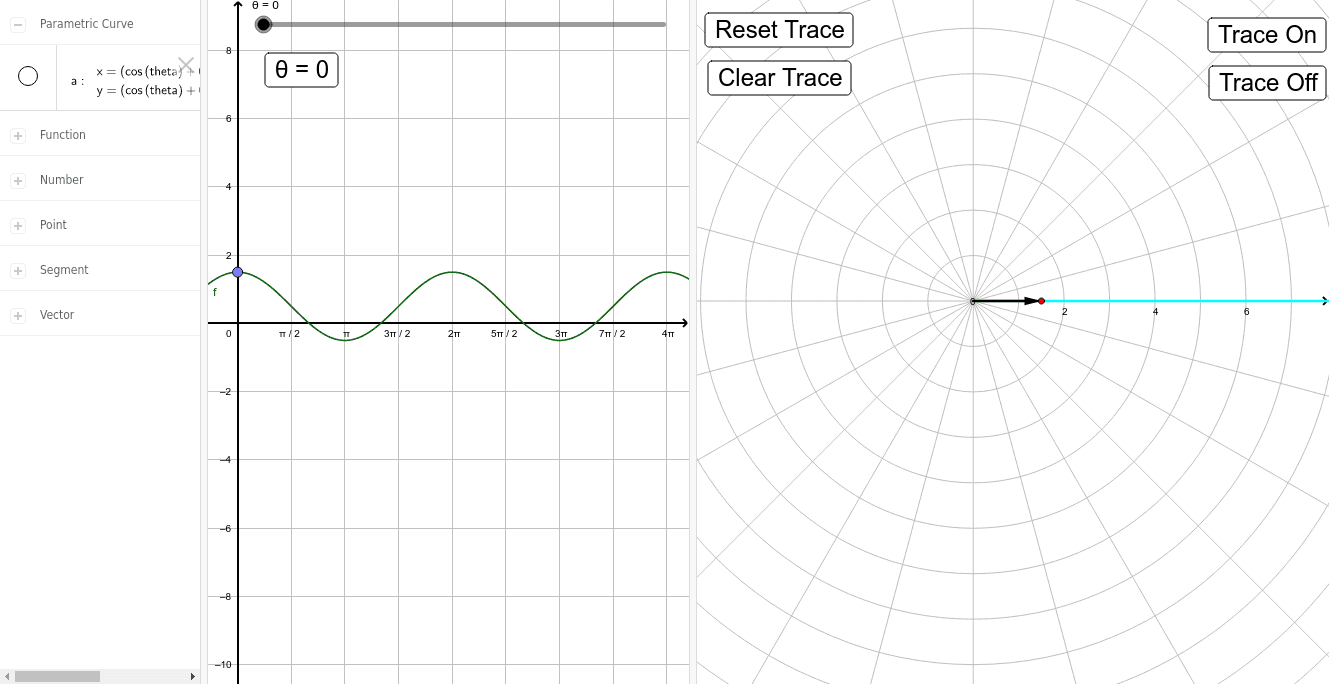Click the left arrow of horizontal scrollbar
The width and height of the screenshot is (1331, 686).
[x=6, y=677]
